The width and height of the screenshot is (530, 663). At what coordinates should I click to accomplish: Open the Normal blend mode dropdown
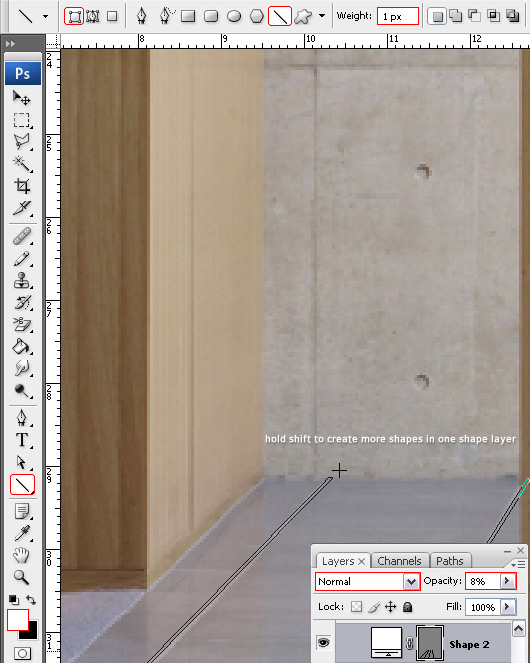[x=368, y=581]
